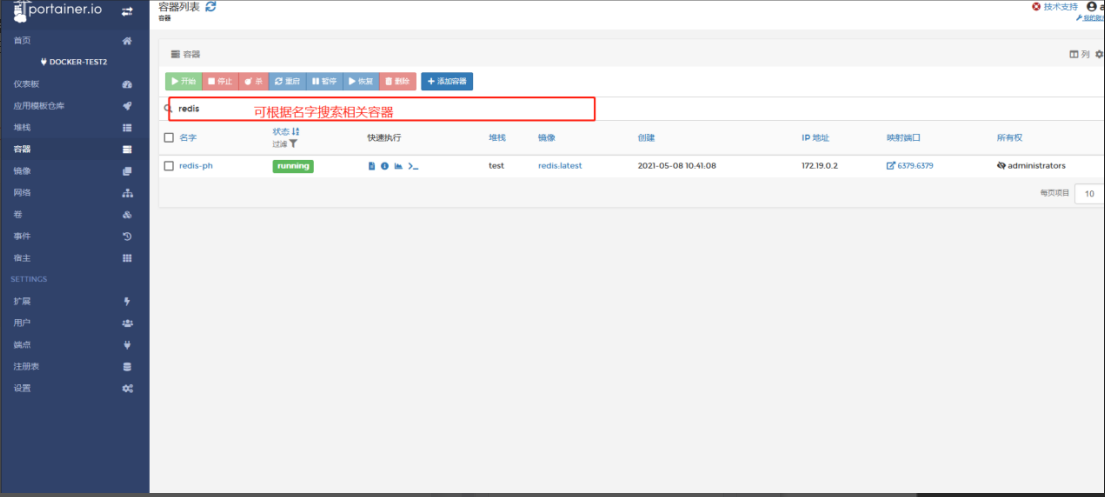The height and width of the screenshot is (497, 1105).
Task: Open inspect info icon for redis-ph
Action: pyautogui.click(x=385, y=166)
